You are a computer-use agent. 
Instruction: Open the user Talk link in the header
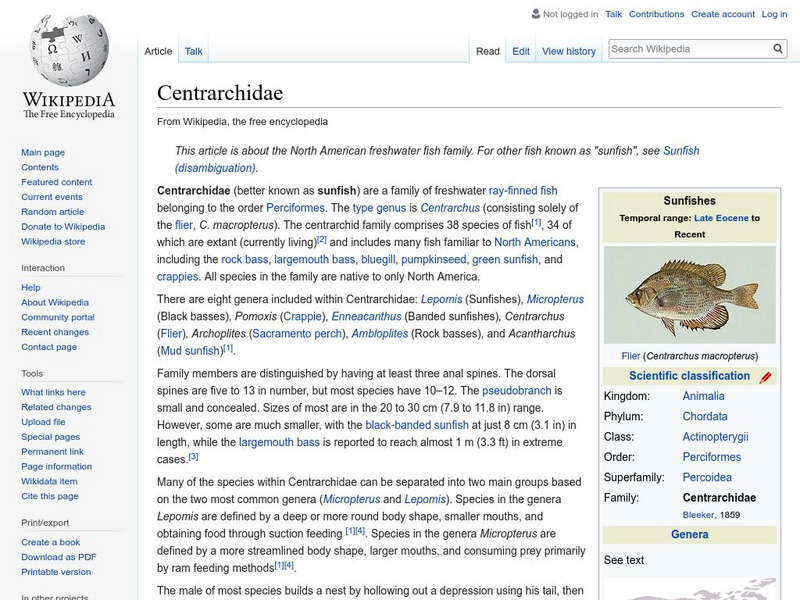pyautogui.click(x=613, y=14)
